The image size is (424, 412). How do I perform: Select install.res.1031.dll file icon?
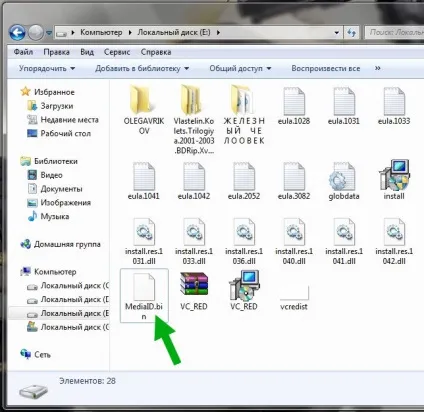(144, 231)
